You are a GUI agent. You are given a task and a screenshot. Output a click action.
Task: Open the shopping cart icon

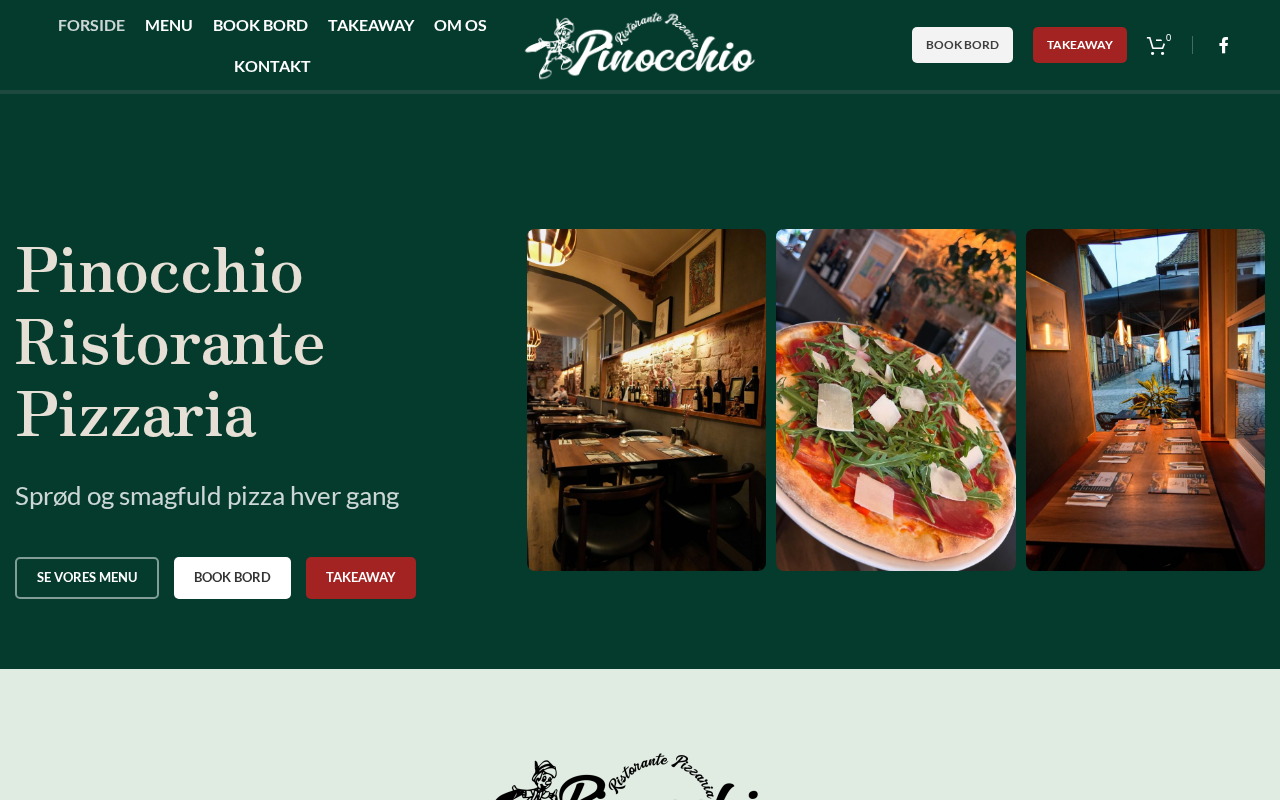pos(1156,46)
